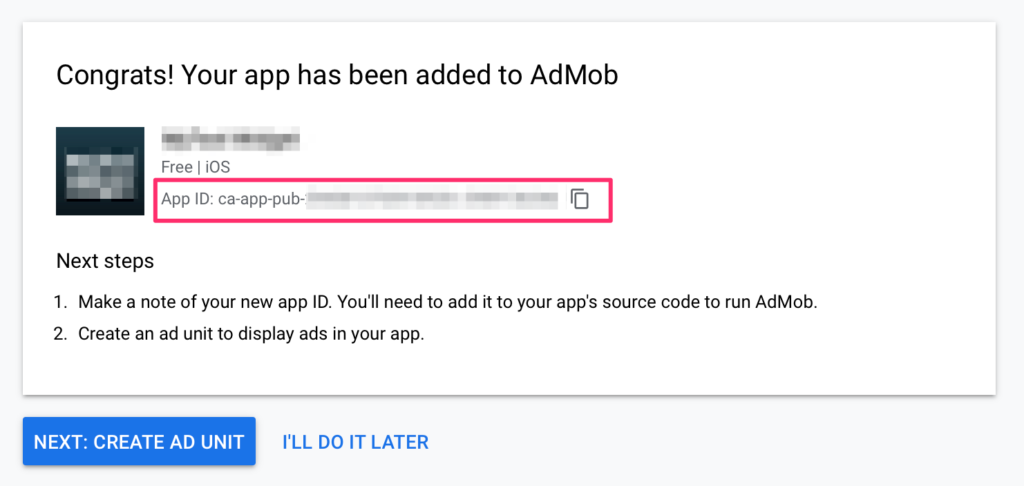Select step one: Make a note text
This screenshot has height=486, width=1024.
pos(448,302)
